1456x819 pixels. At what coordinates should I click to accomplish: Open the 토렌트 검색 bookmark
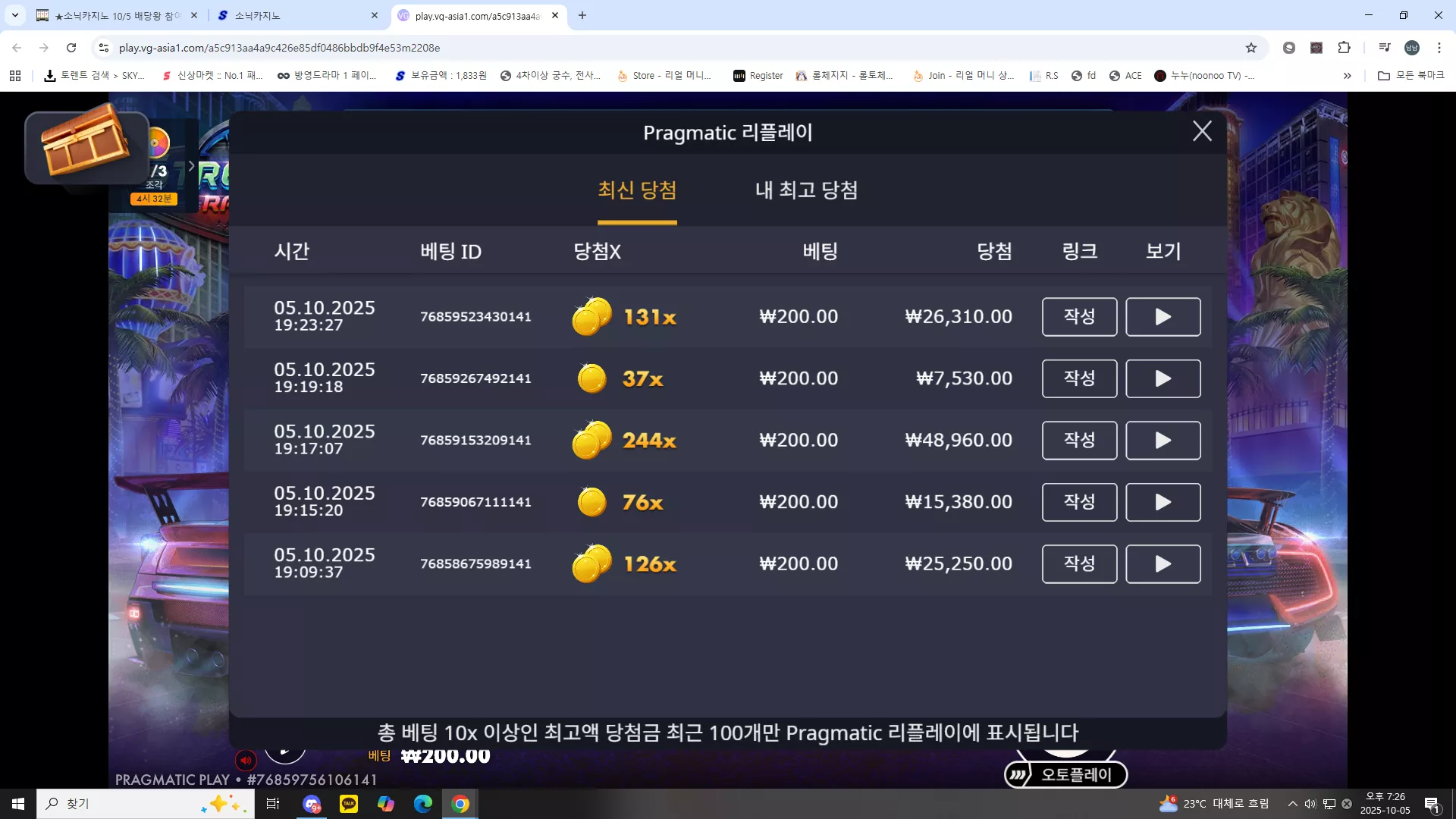pos(95,76)
